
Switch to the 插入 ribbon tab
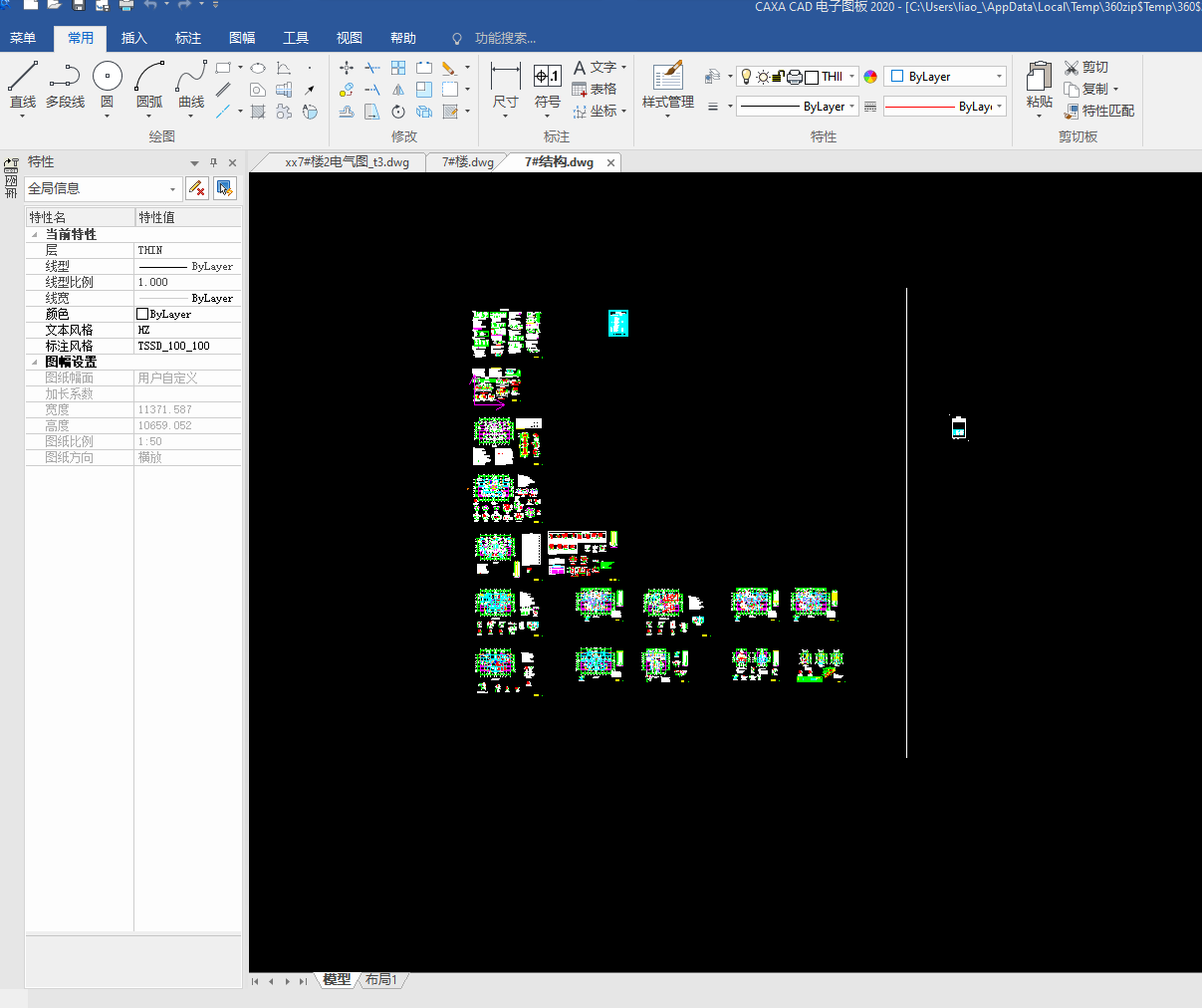[x=134, y=38]
